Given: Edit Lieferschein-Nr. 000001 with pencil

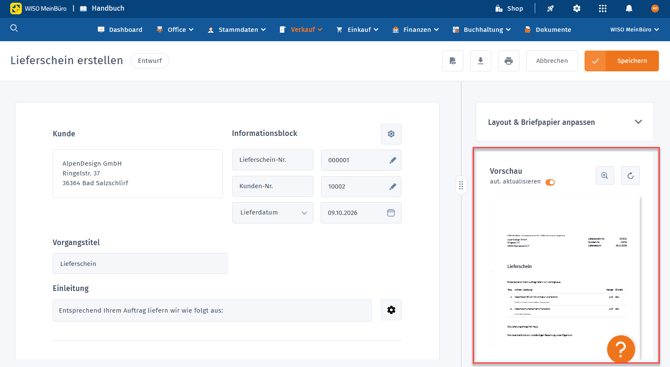Looking at the screenshot, I should click(393, 160).
